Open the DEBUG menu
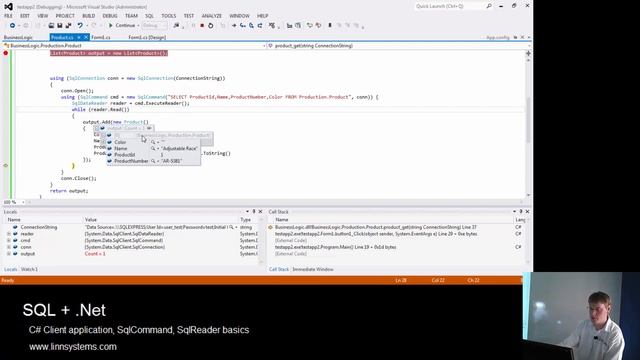 tap(110, 16)
